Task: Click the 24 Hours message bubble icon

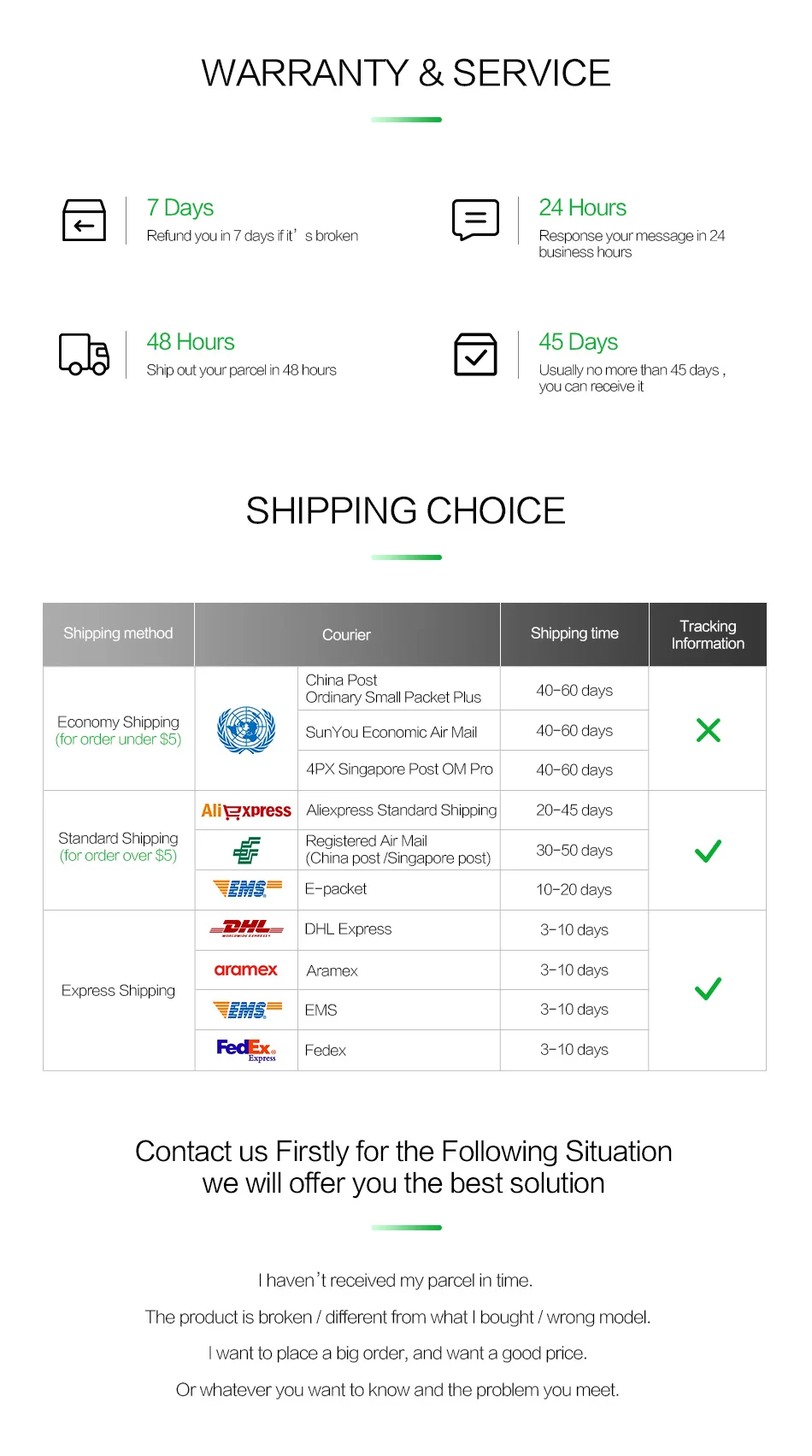Action: pyautogui.click(x=475, y=220)
